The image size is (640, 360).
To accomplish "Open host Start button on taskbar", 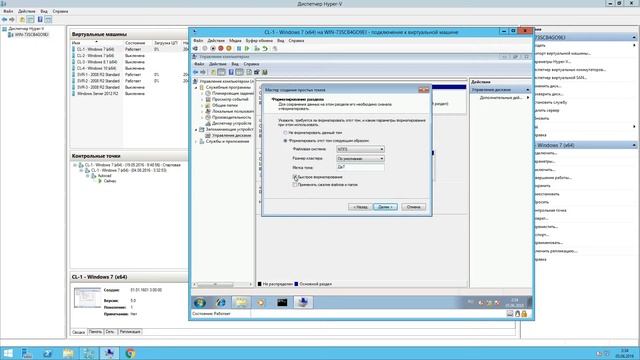I will pos(8,353).
